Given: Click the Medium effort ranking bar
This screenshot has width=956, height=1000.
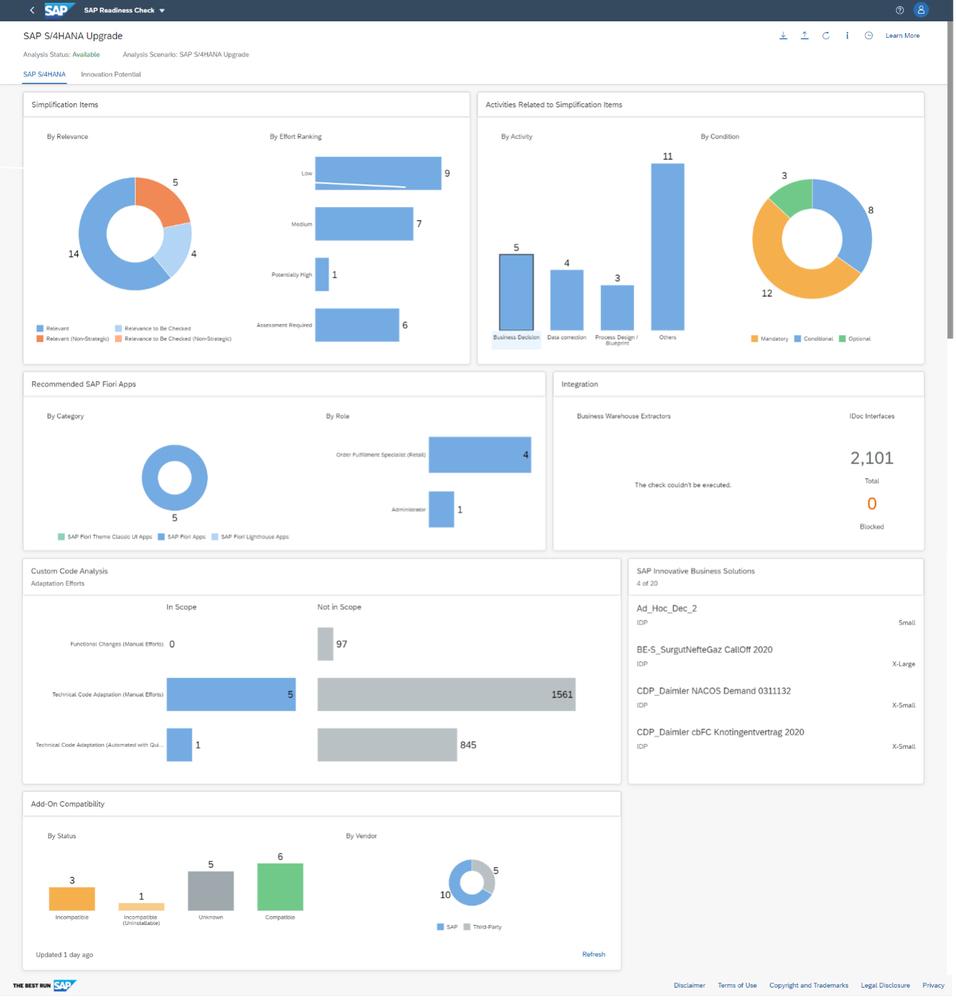Looking at the screenshot, I should coord(364,224).
